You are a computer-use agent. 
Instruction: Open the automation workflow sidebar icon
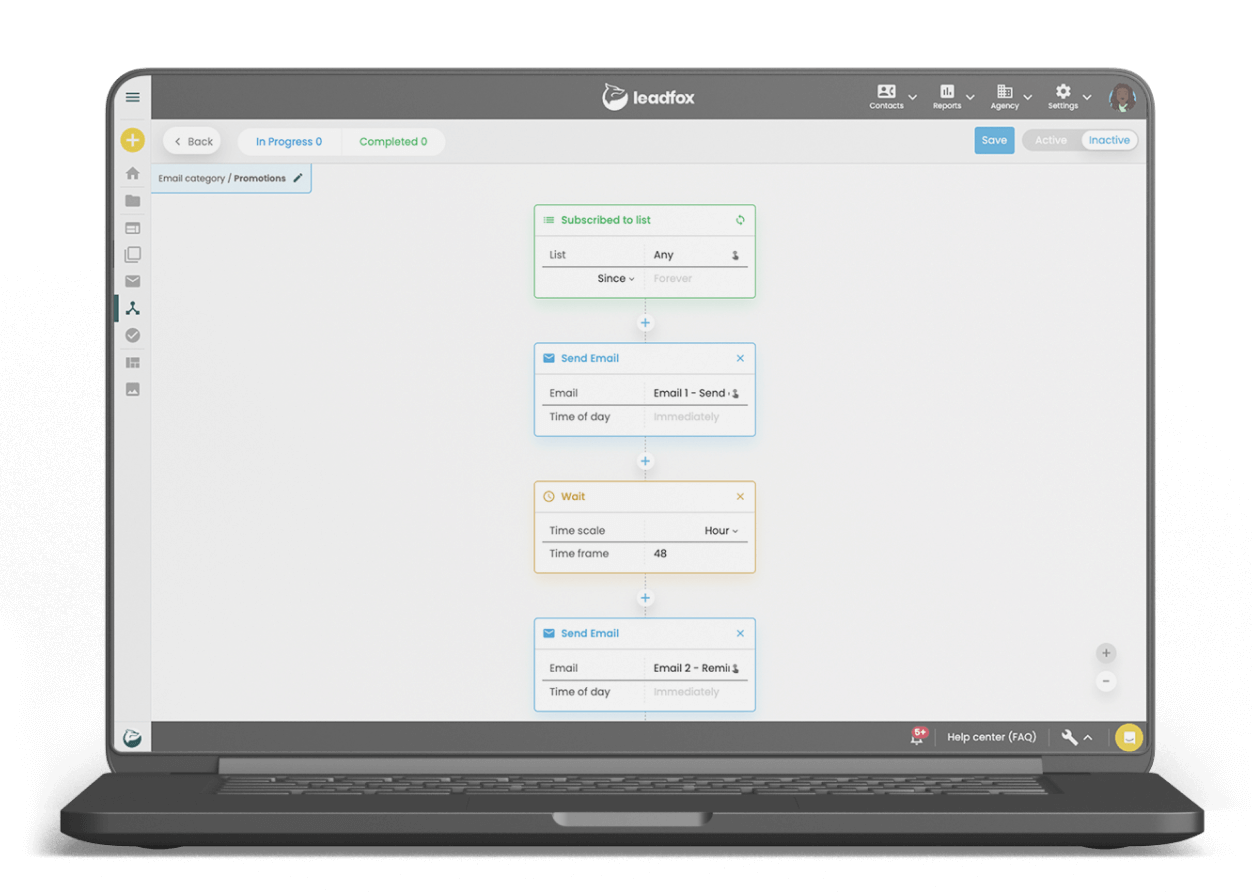point(132,308)
